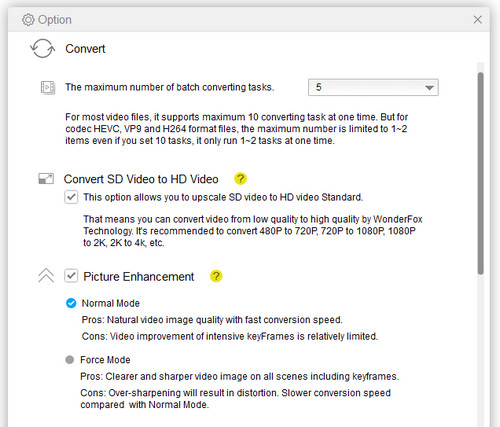Click the vertical scrollbar thumb
Screen dimensions: 500x427
(480, 173)
